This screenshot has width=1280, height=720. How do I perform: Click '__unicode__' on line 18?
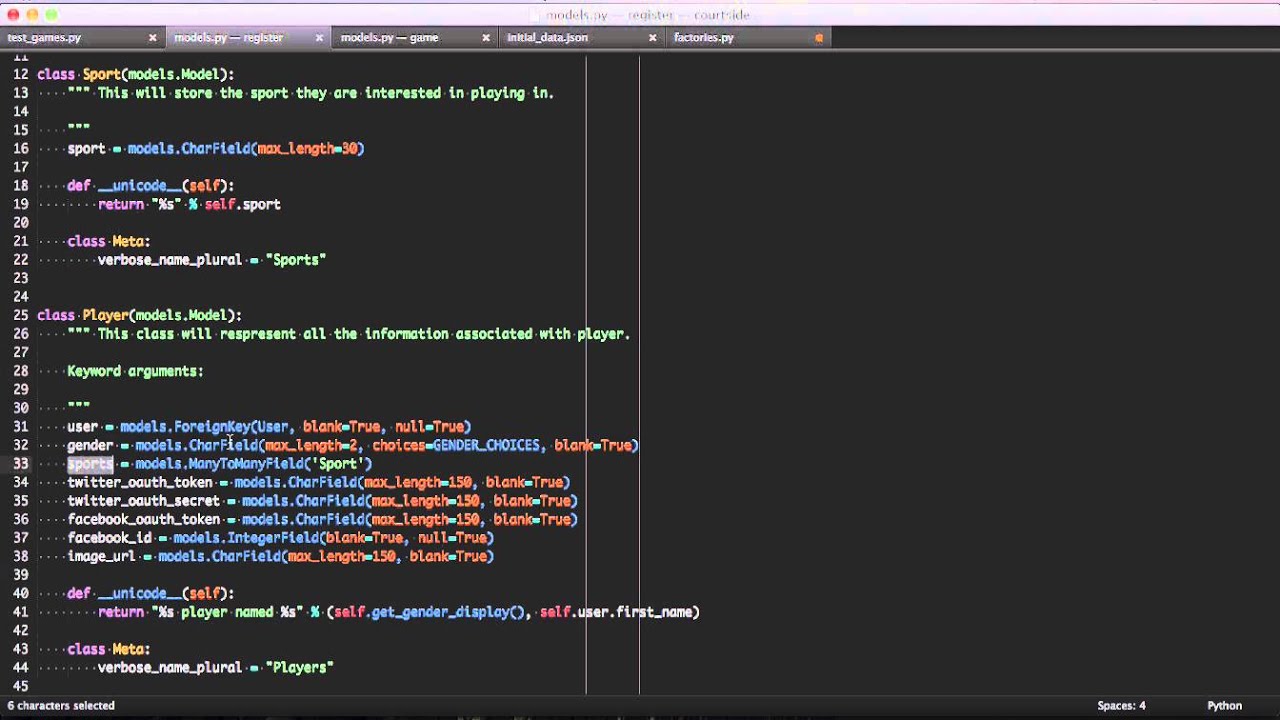tap(140, 186)
